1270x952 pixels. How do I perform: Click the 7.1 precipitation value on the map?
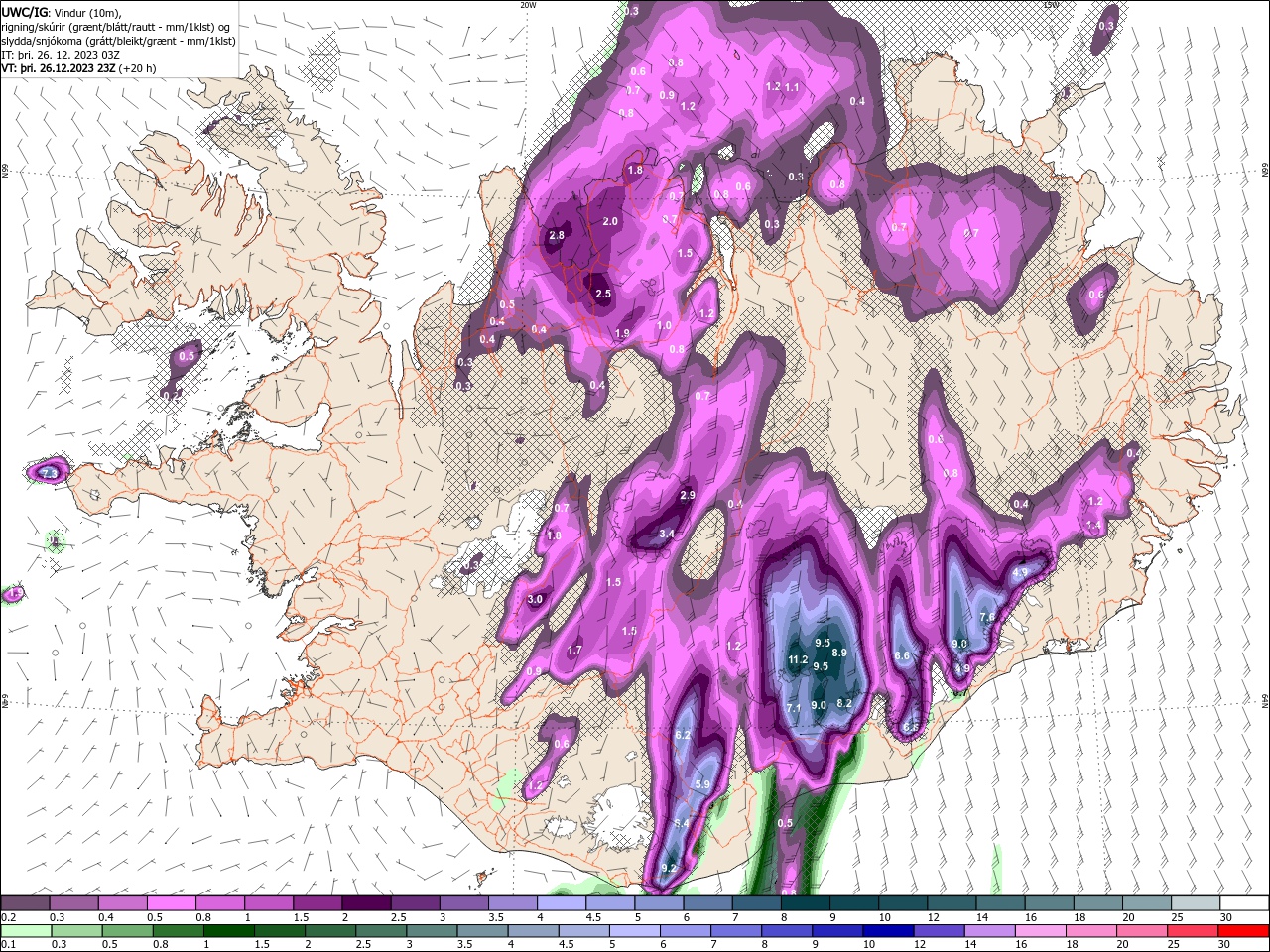pyautogui.click(x=793, y=708)
